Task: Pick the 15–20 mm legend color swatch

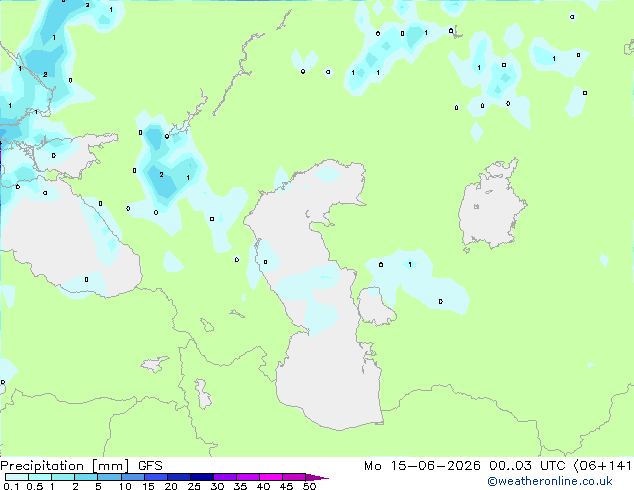Action: tap(156, 477)
